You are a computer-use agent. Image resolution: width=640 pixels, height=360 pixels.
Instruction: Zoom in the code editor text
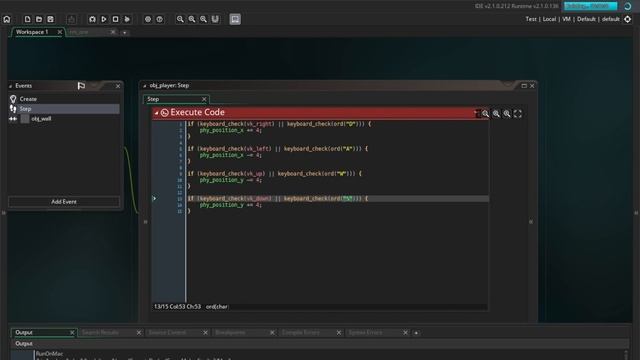click(x=507, y=114)
